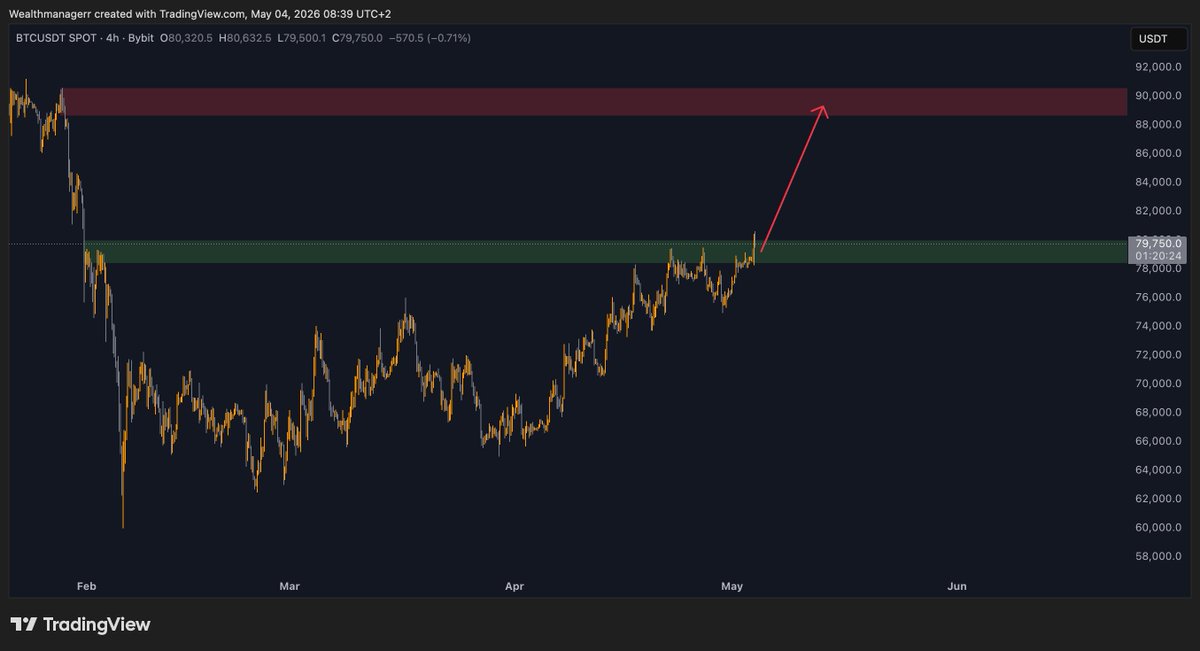
Task: Click the current price label 79,750.0
Action: pos(1157,243)
